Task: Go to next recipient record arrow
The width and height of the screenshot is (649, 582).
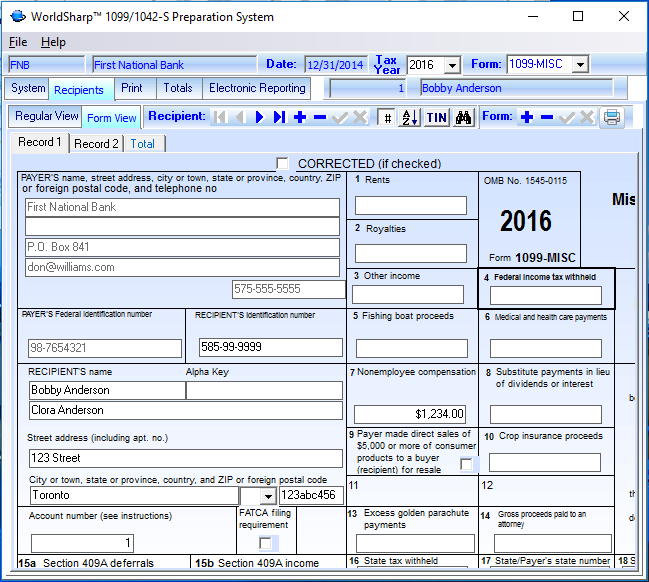Action: click(x=259, y=117)
